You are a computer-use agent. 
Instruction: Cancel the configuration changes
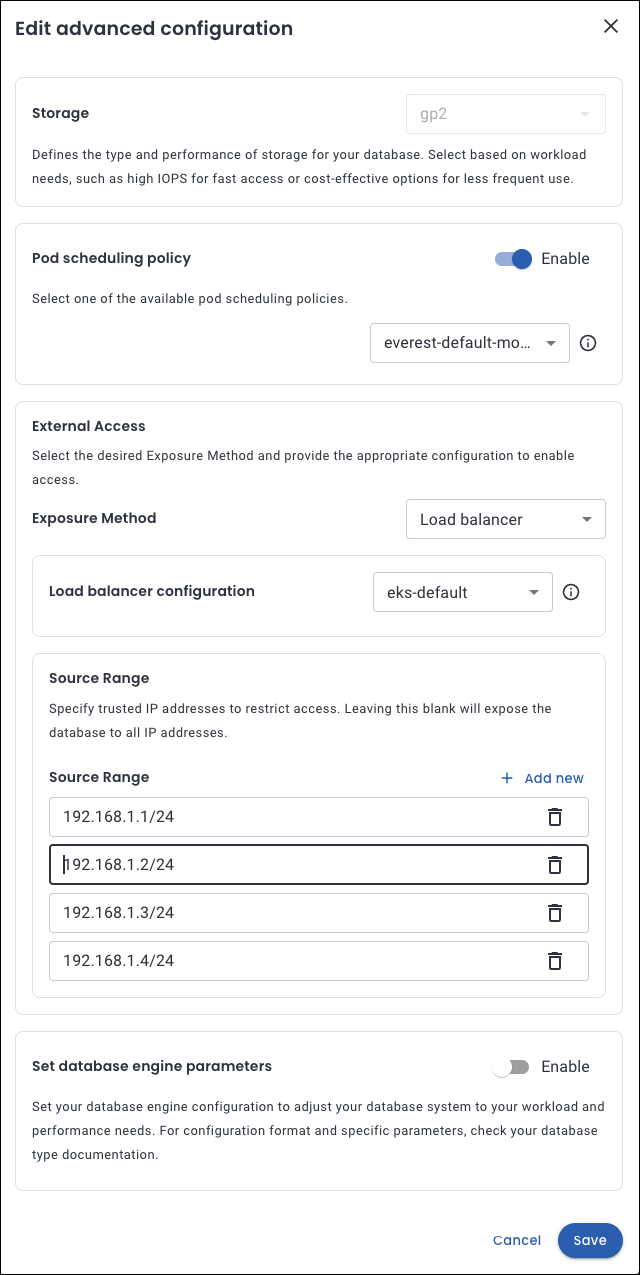click(517, 1240)
